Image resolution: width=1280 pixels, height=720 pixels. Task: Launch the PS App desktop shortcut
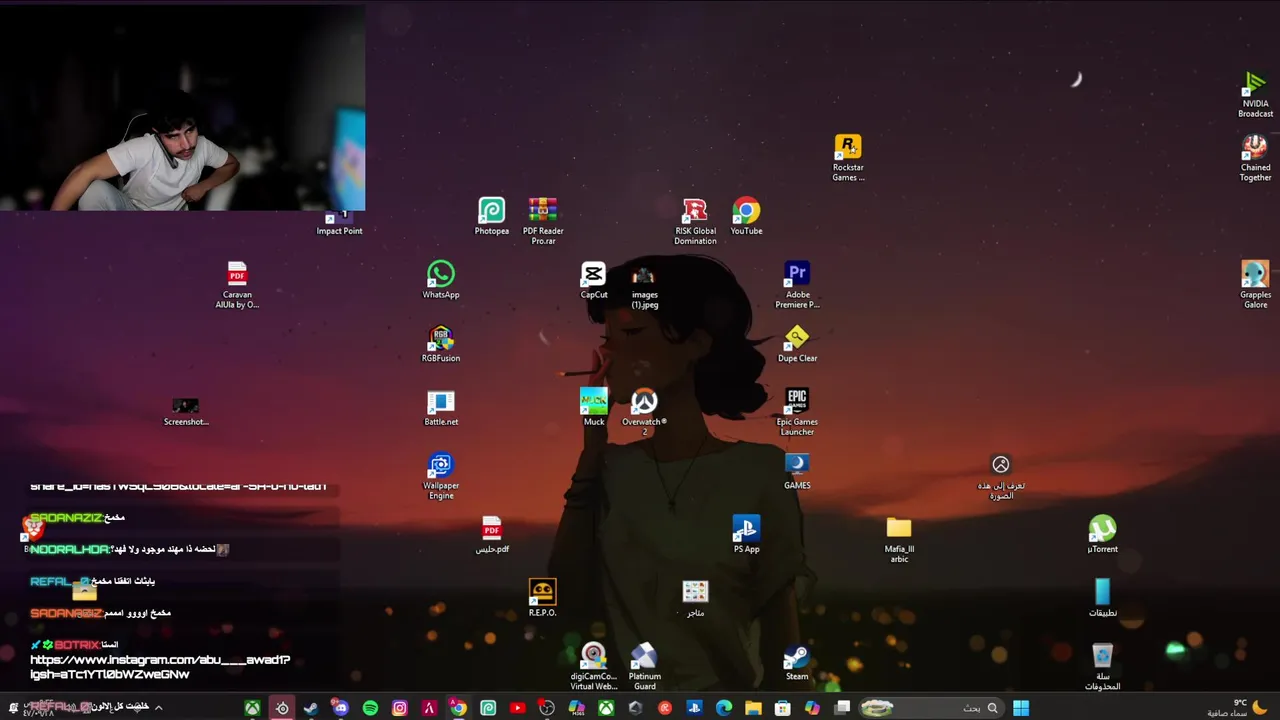click(x=746, y=535)
